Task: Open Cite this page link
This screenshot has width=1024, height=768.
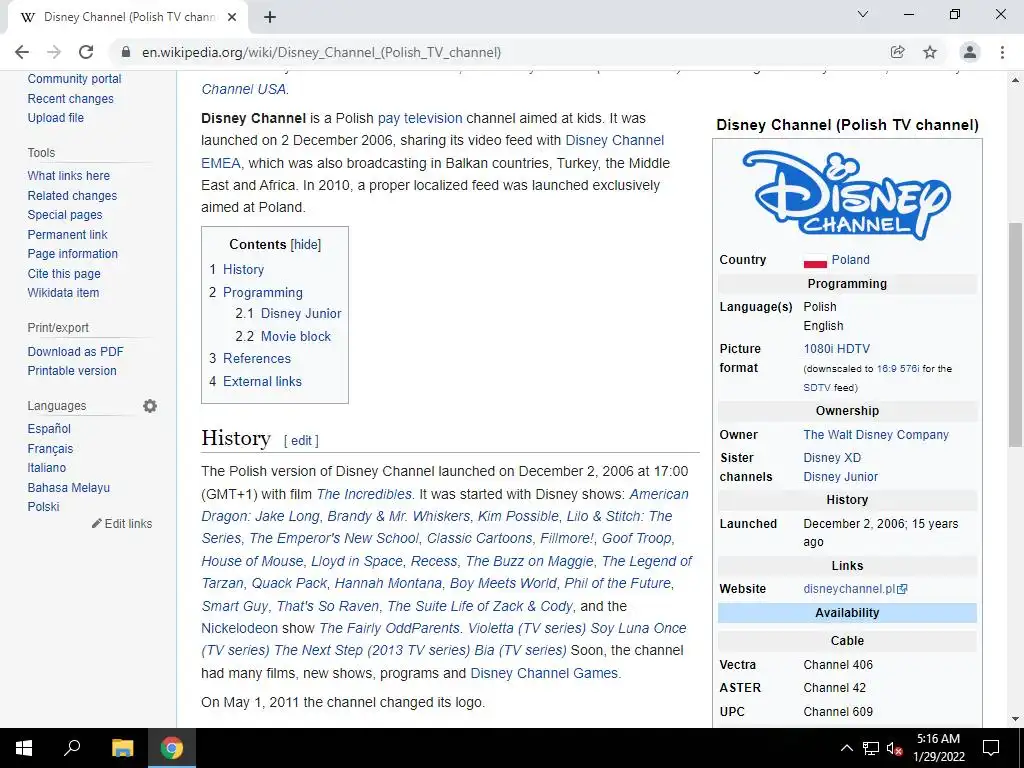Action: click(x=64, y=274)
